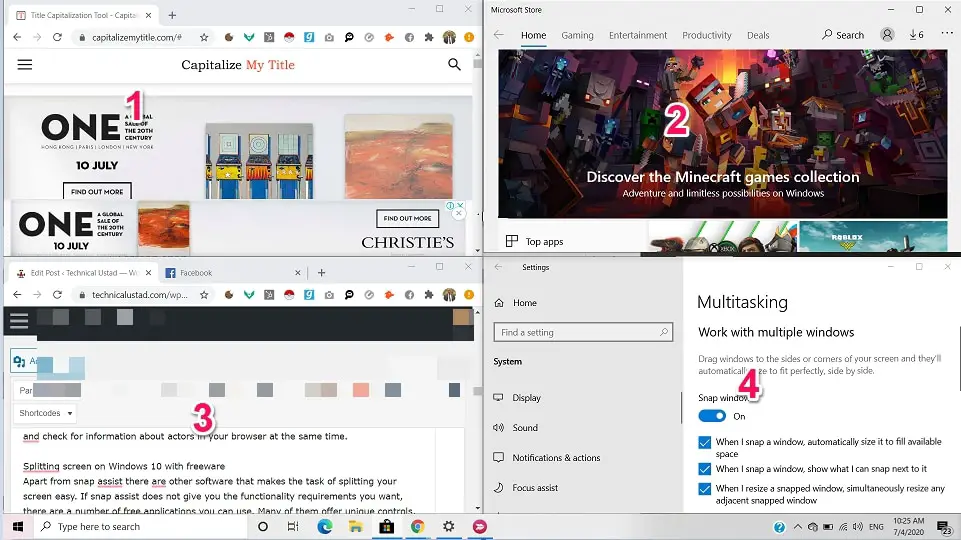Reload the technicalustad.com page
The width and height of the screenshot is (961, 540).
click(57, 295)
